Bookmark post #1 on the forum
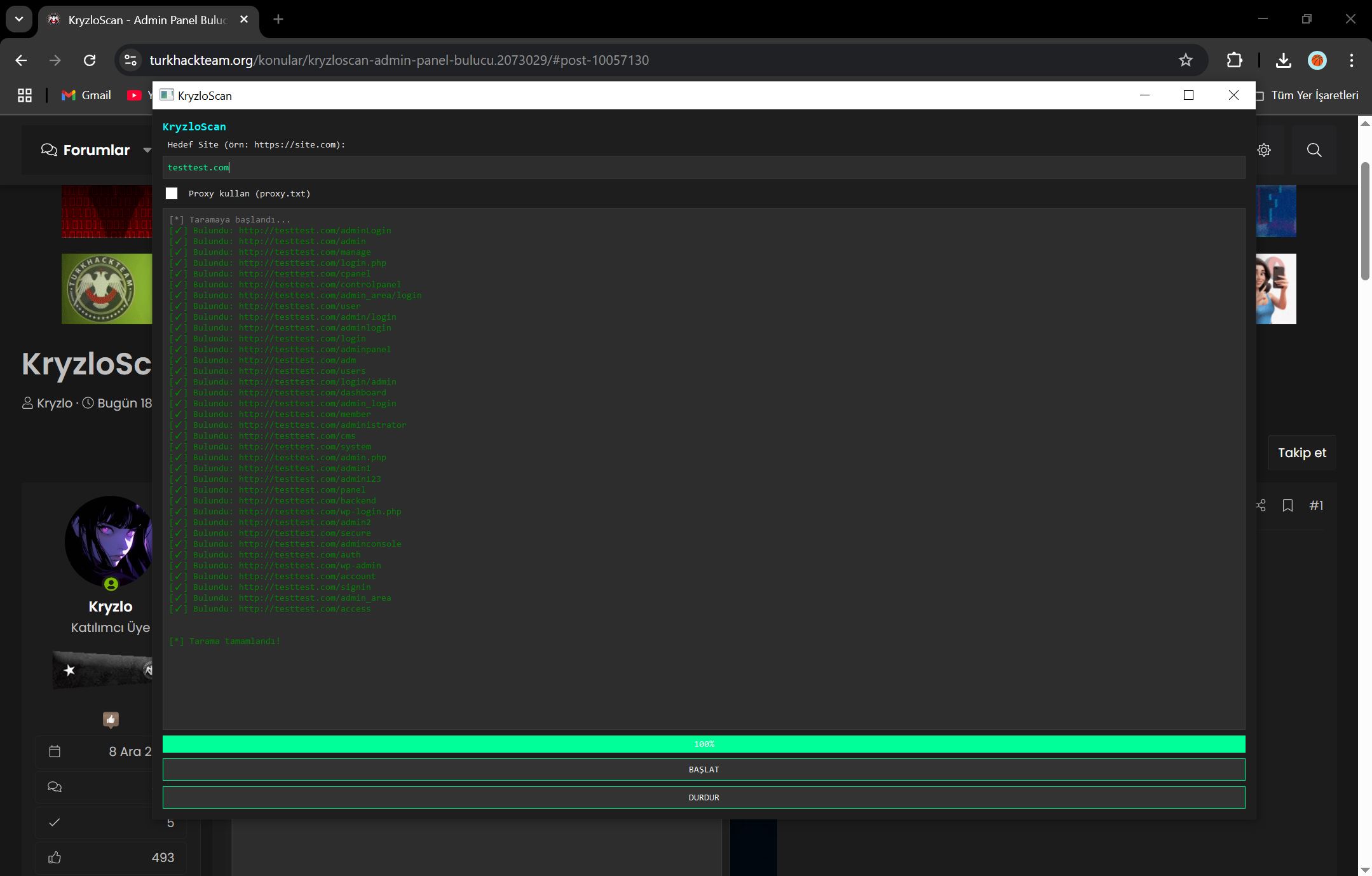This screenshot has height=876, width=1372. 1287,505
